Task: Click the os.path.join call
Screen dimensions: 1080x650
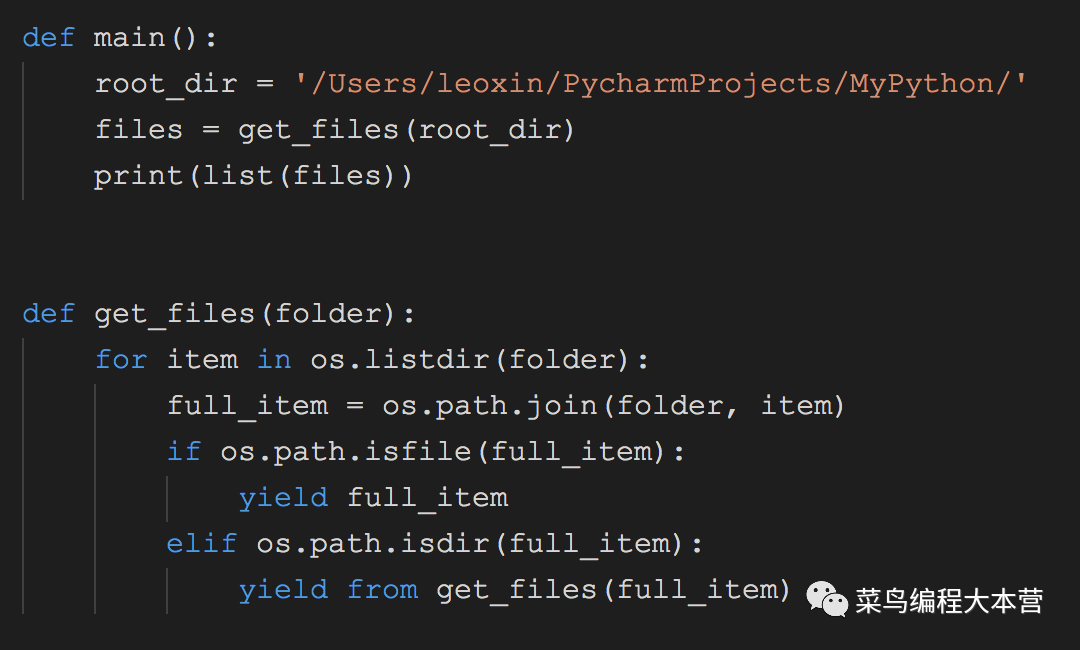Action: (614, 406)
